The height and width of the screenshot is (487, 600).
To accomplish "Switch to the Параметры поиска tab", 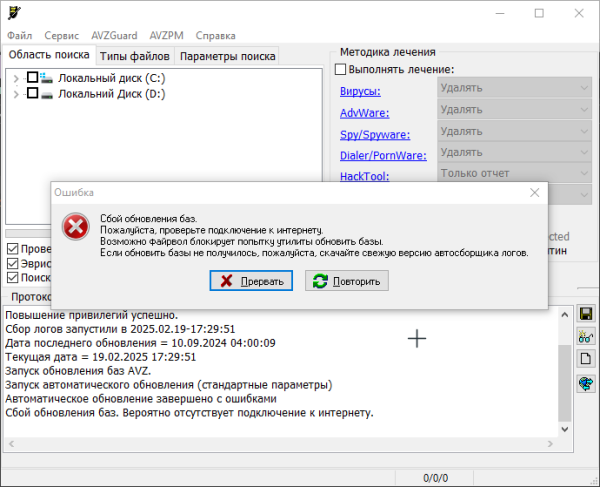I will pyautogui.click(x=227, y=56).
